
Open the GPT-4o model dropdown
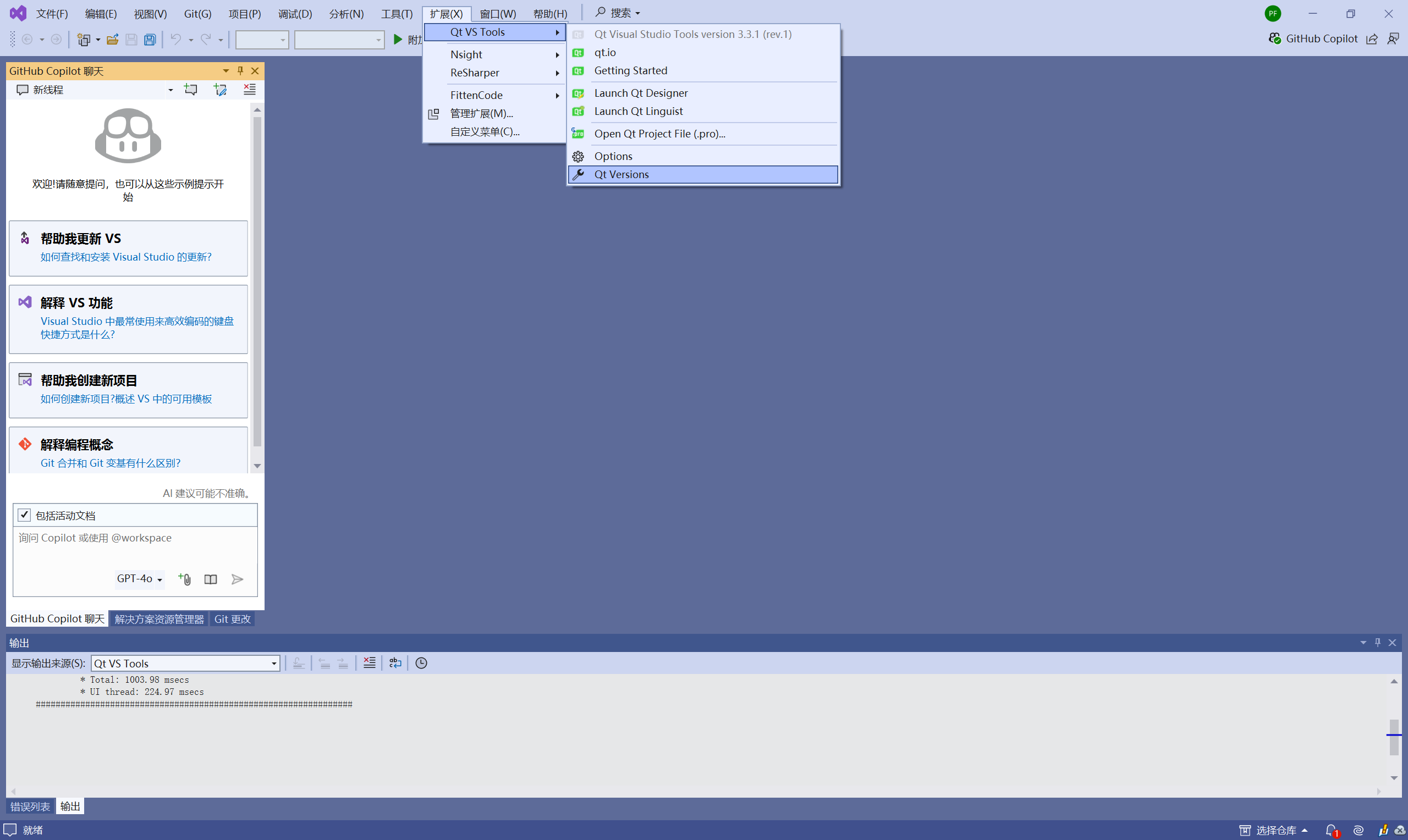(x=139, y=578)
